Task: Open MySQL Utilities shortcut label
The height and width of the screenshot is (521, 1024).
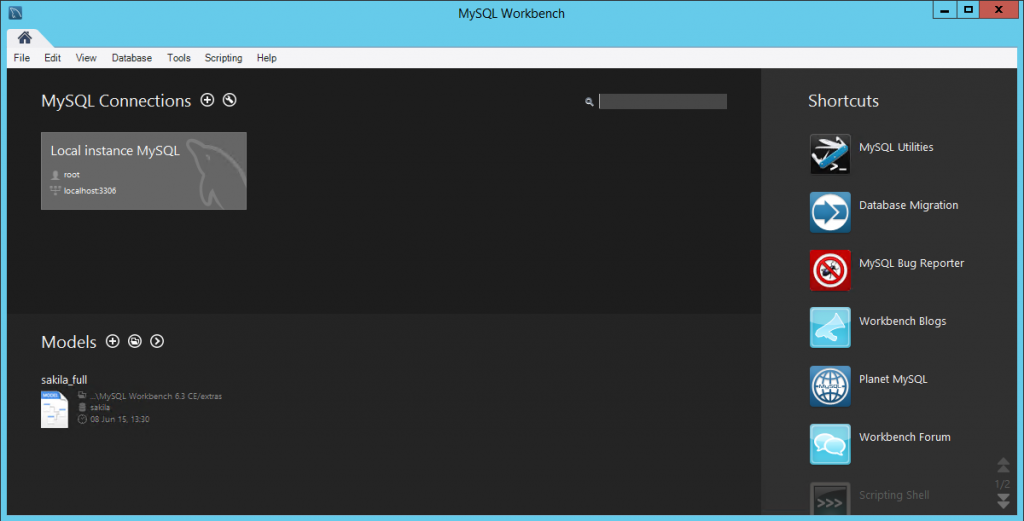Action: 896,148
